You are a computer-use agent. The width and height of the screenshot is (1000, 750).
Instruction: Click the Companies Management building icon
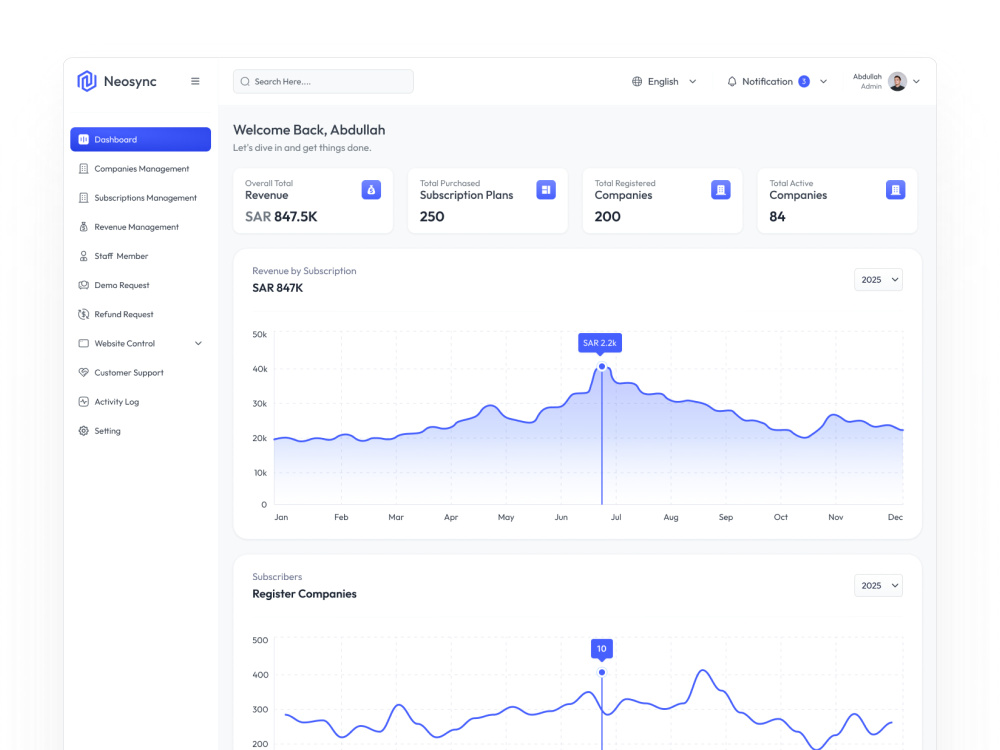(x=84, y=168)
